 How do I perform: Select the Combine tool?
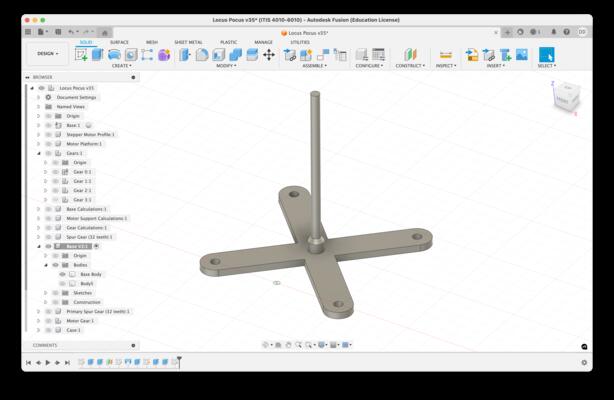pyautogui.click(x=235, y=55)
